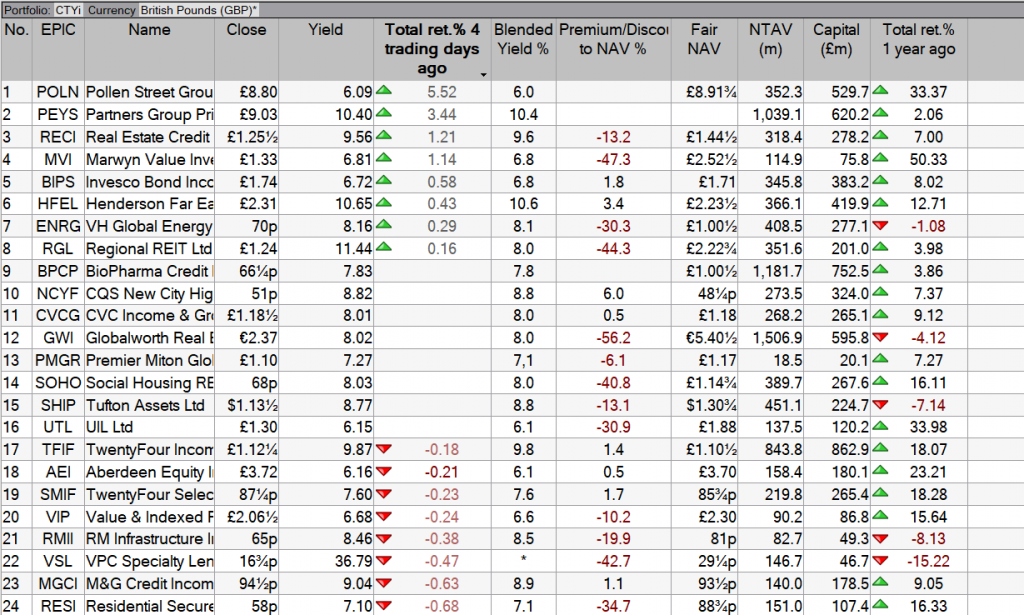
Task: Click the green up arrow in the ENRG yield cell
Action: click(x=384, y=225)
